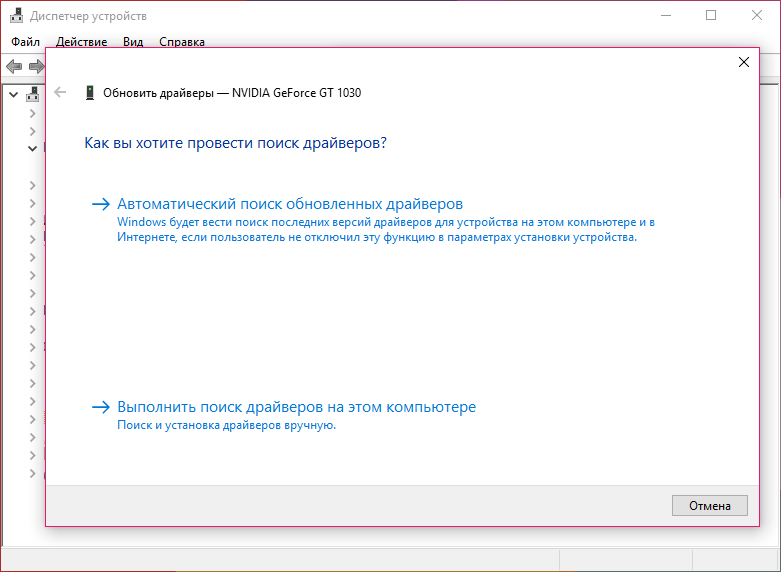Close the driver update dialog with X
781x572 pixels.
[744, 62]
